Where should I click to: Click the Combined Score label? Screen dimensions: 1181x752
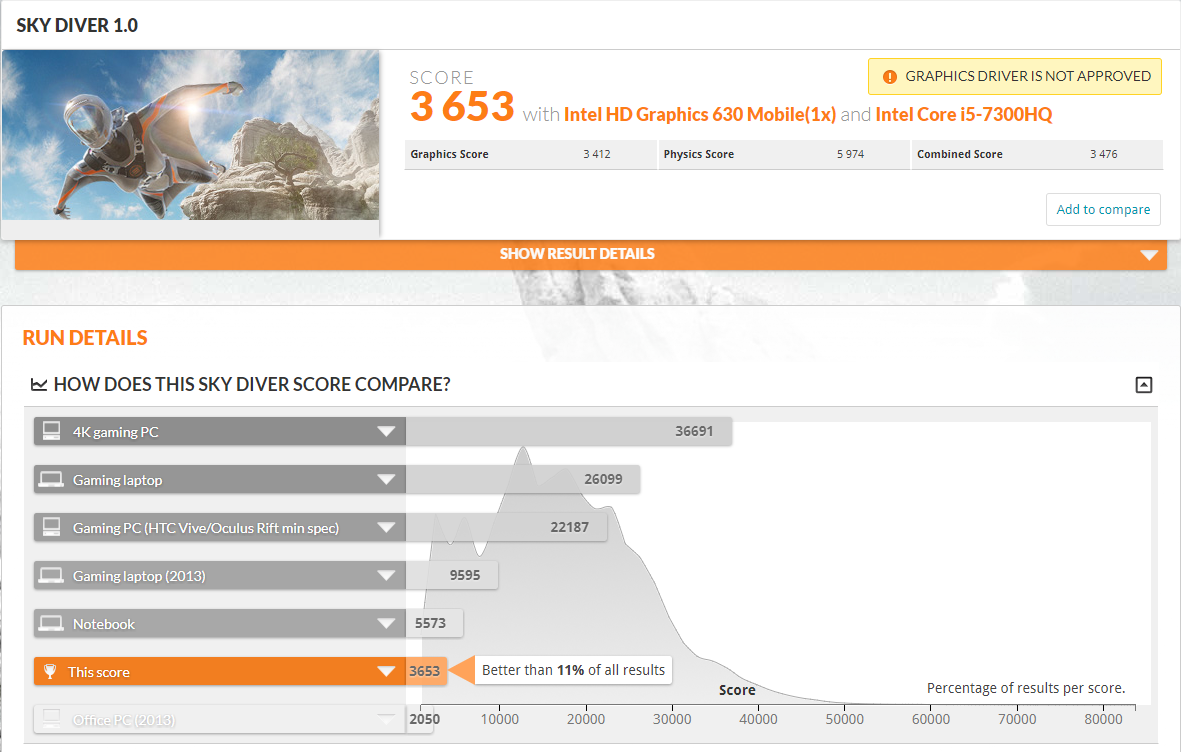[960, 154]
